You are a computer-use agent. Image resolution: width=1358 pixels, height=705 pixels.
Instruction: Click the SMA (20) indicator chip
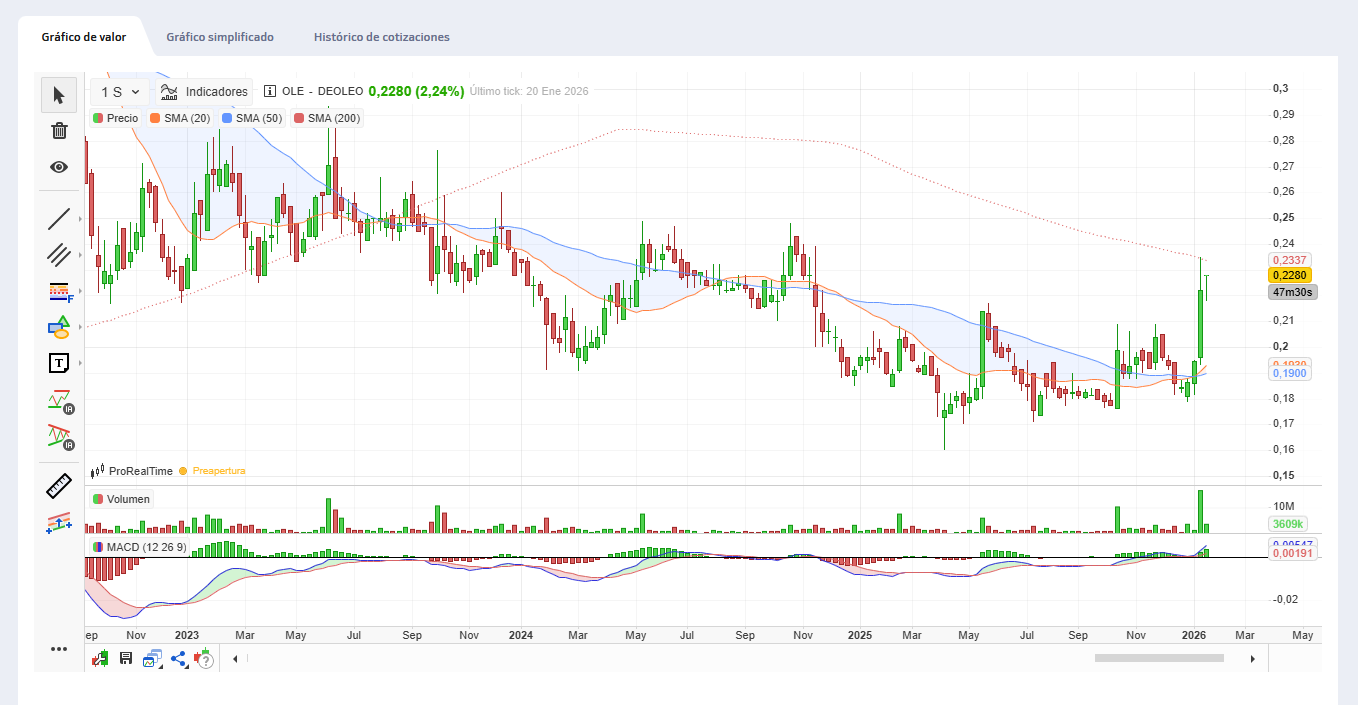(181, 118)
